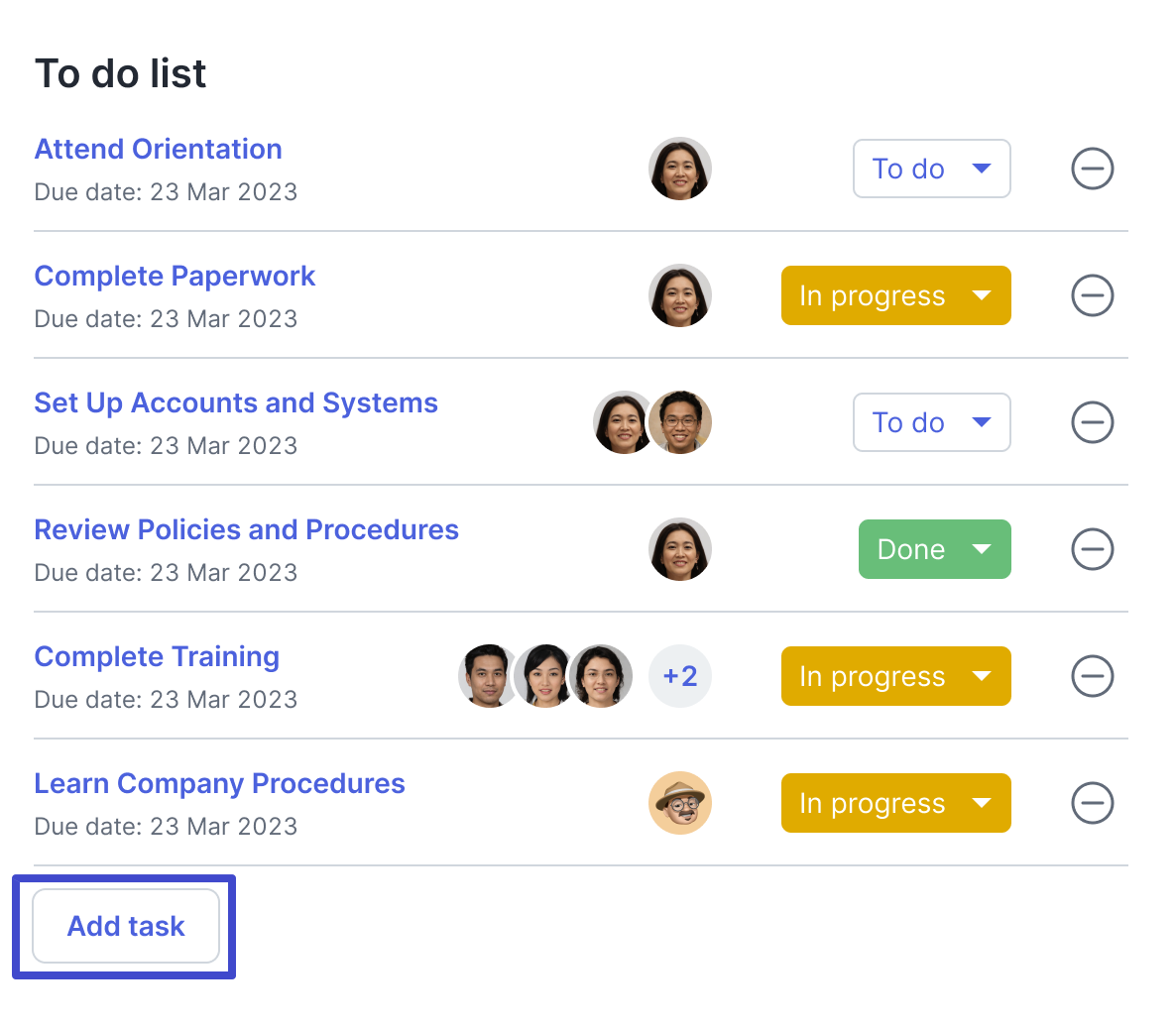Screen dimensions: 1176x1027
Task: Open the Review Policies and Procedures link
Action: pos(246,529)
